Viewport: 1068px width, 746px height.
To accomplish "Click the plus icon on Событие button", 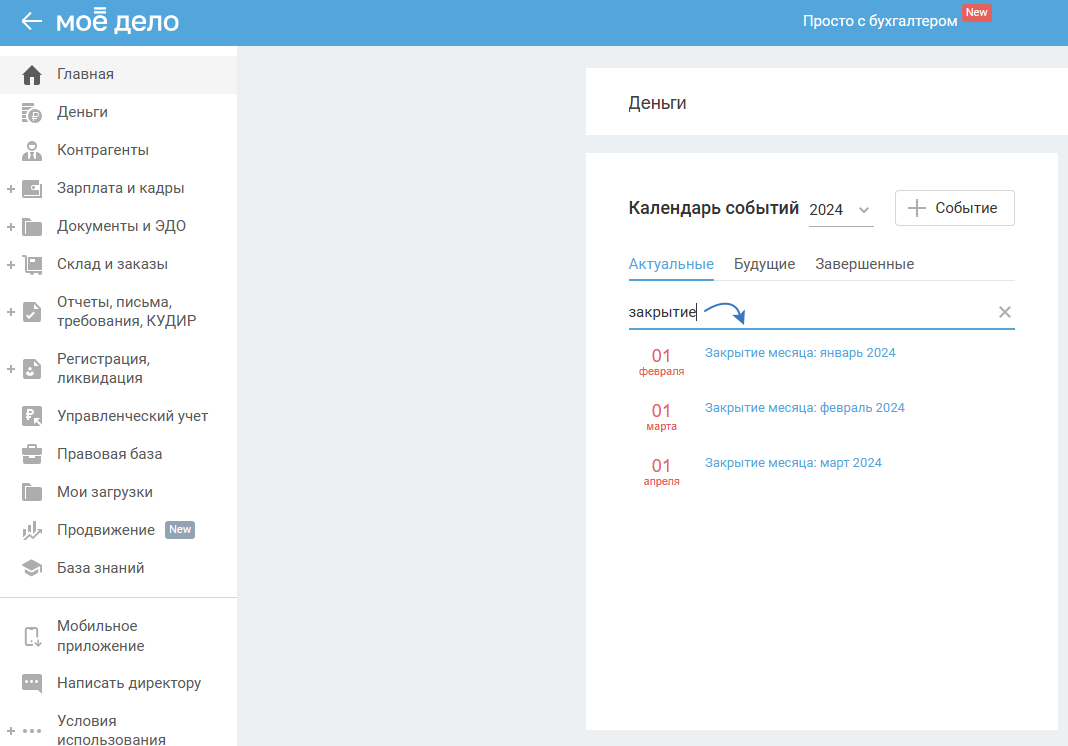I will (x=917, y=208).
